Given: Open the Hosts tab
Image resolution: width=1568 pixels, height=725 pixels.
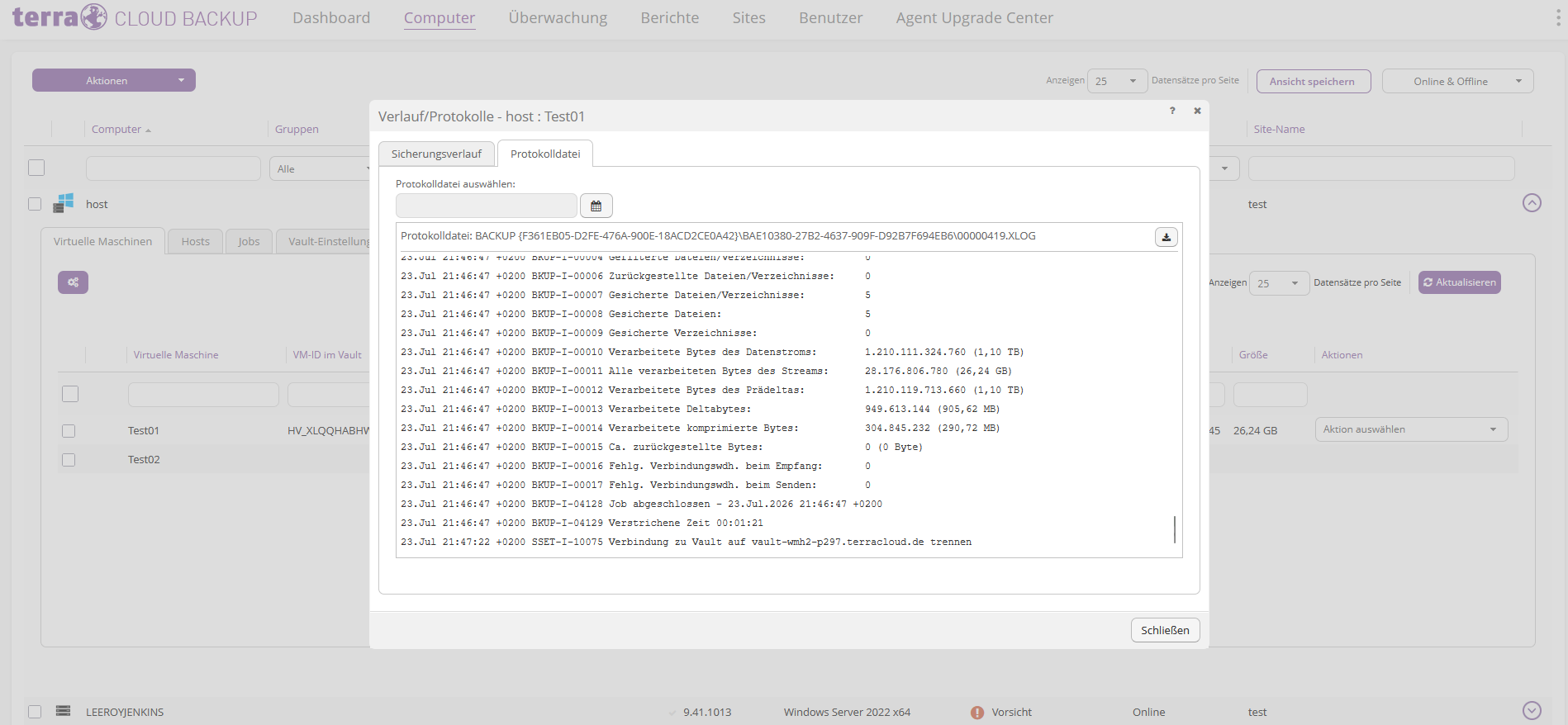Looking at the screenshot, I should [x=196, y=241].
